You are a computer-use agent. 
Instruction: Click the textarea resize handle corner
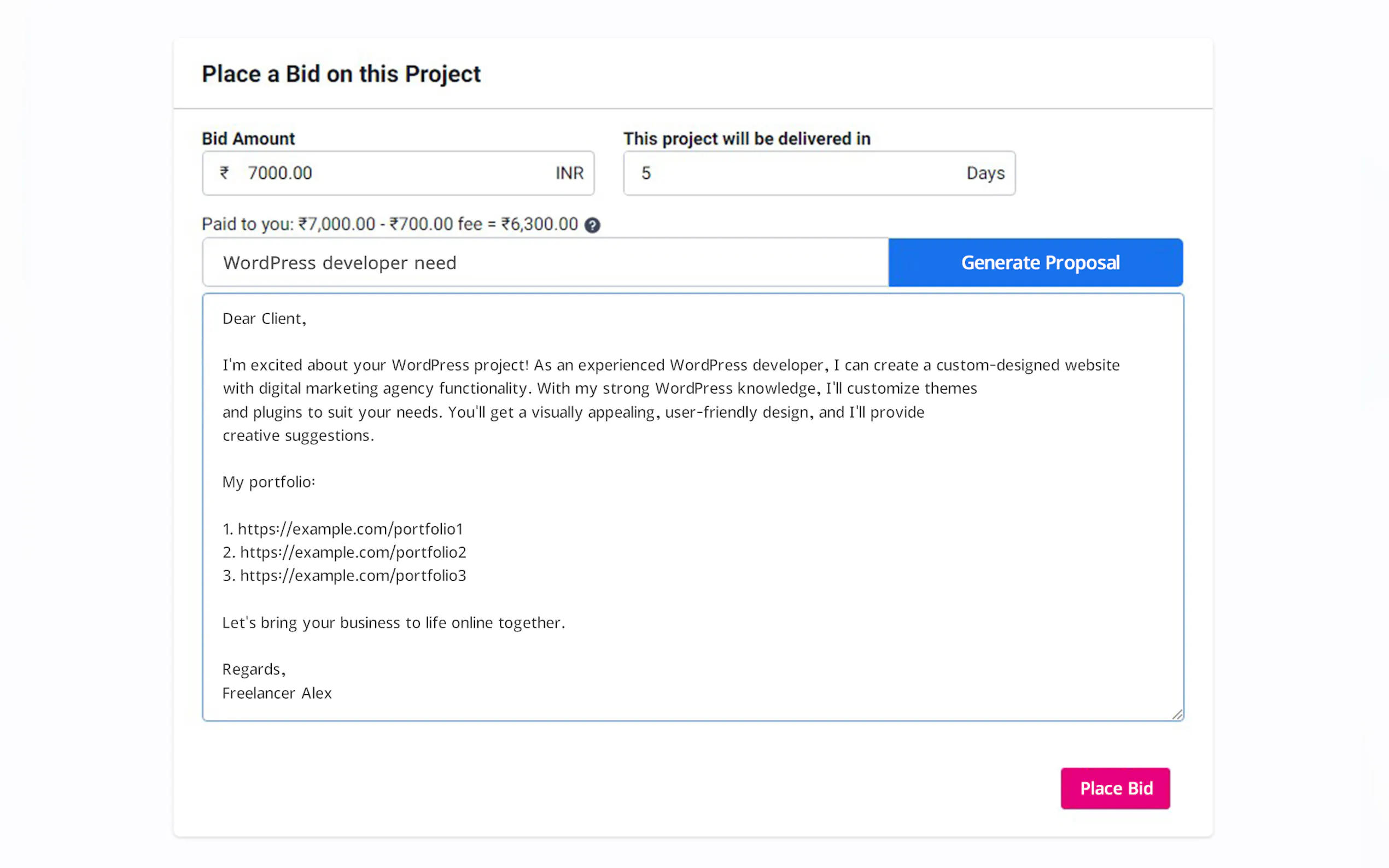tap(1176, 714)
